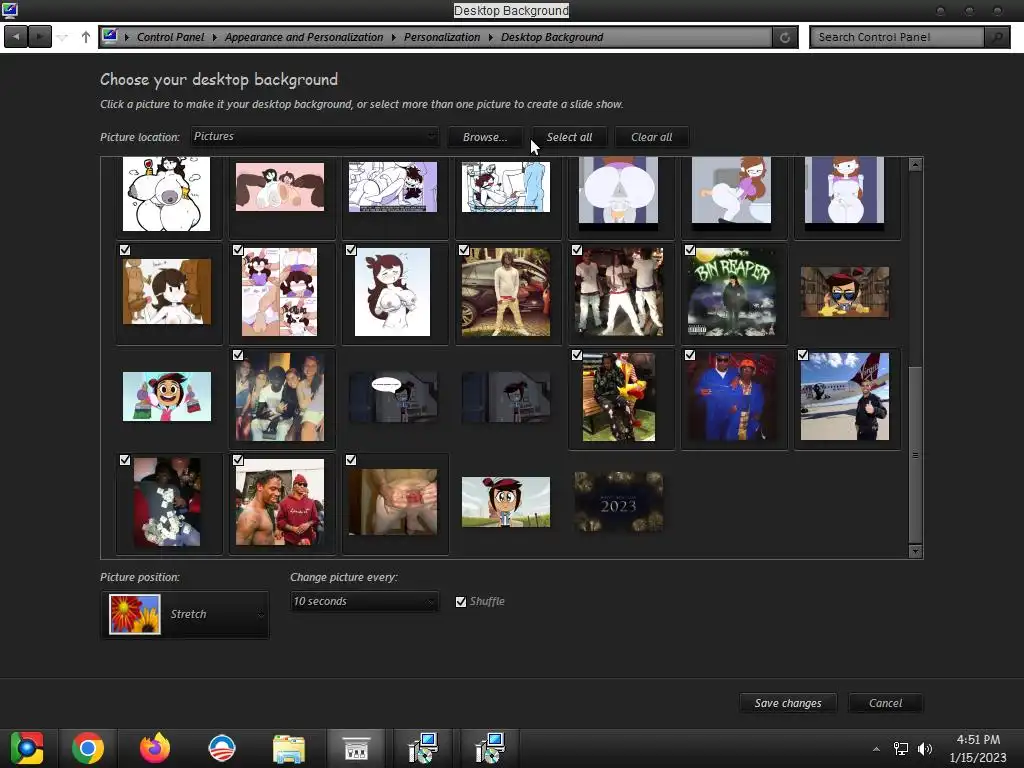Focus the Search Control Panel field
Image resolution: width=1024 pixels, height=768 pixels.
(897, 37)
